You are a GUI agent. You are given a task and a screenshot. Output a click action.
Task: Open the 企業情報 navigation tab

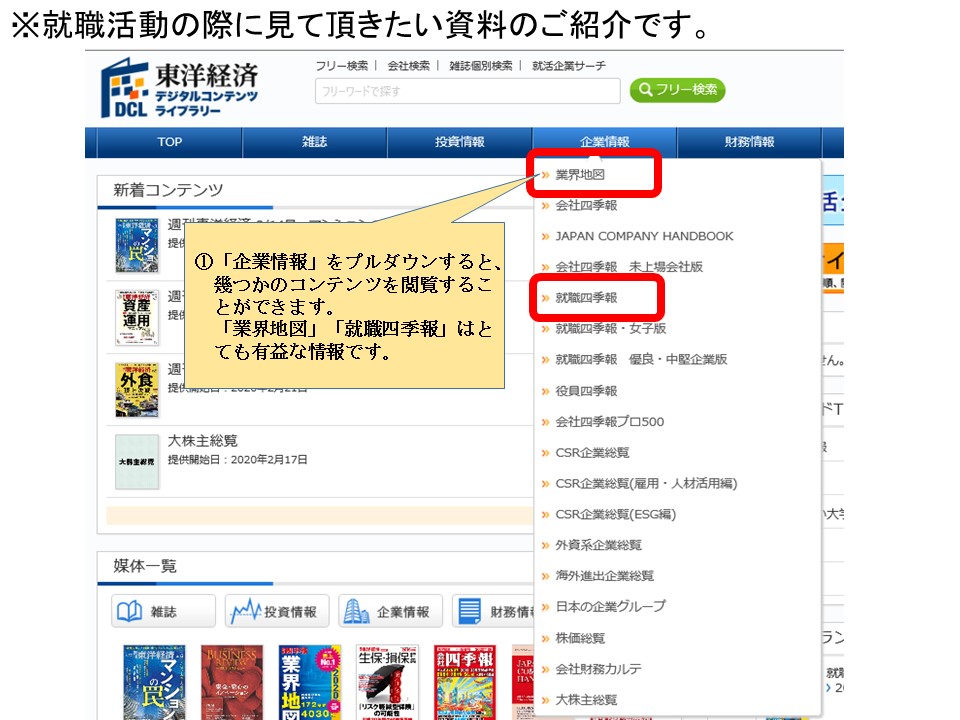click(x=604, y=142)
